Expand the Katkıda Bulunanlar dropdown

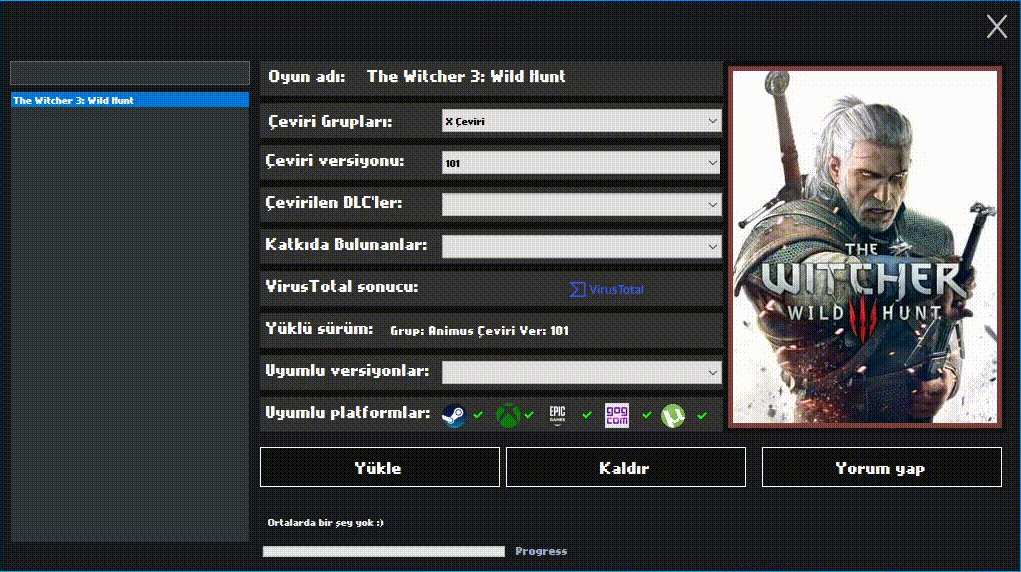(581, 246)
